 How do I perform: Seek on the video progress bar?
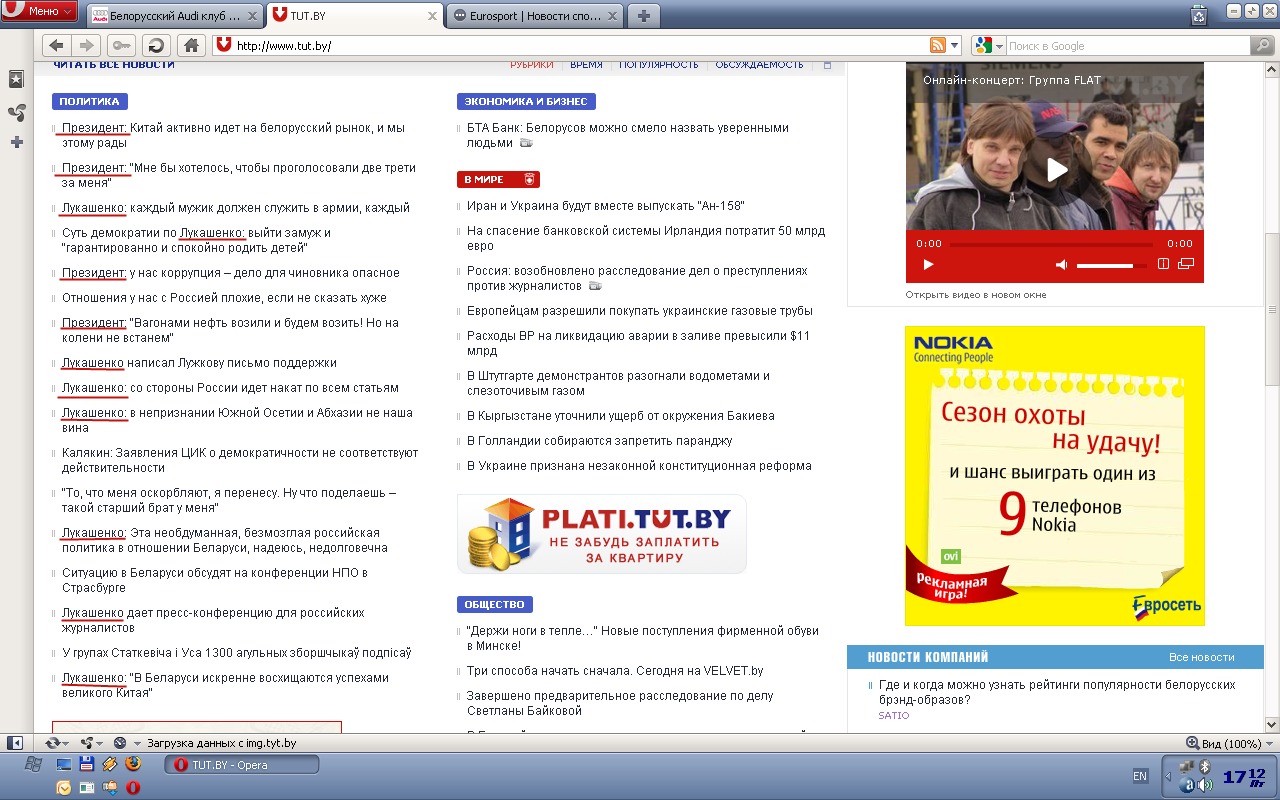coord(1053,243)
